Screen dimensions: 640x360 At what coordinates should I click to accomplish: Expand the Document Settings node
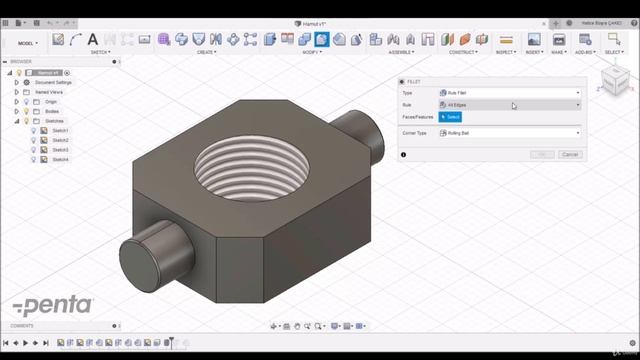pyautogui.click(x=17, y=82)
